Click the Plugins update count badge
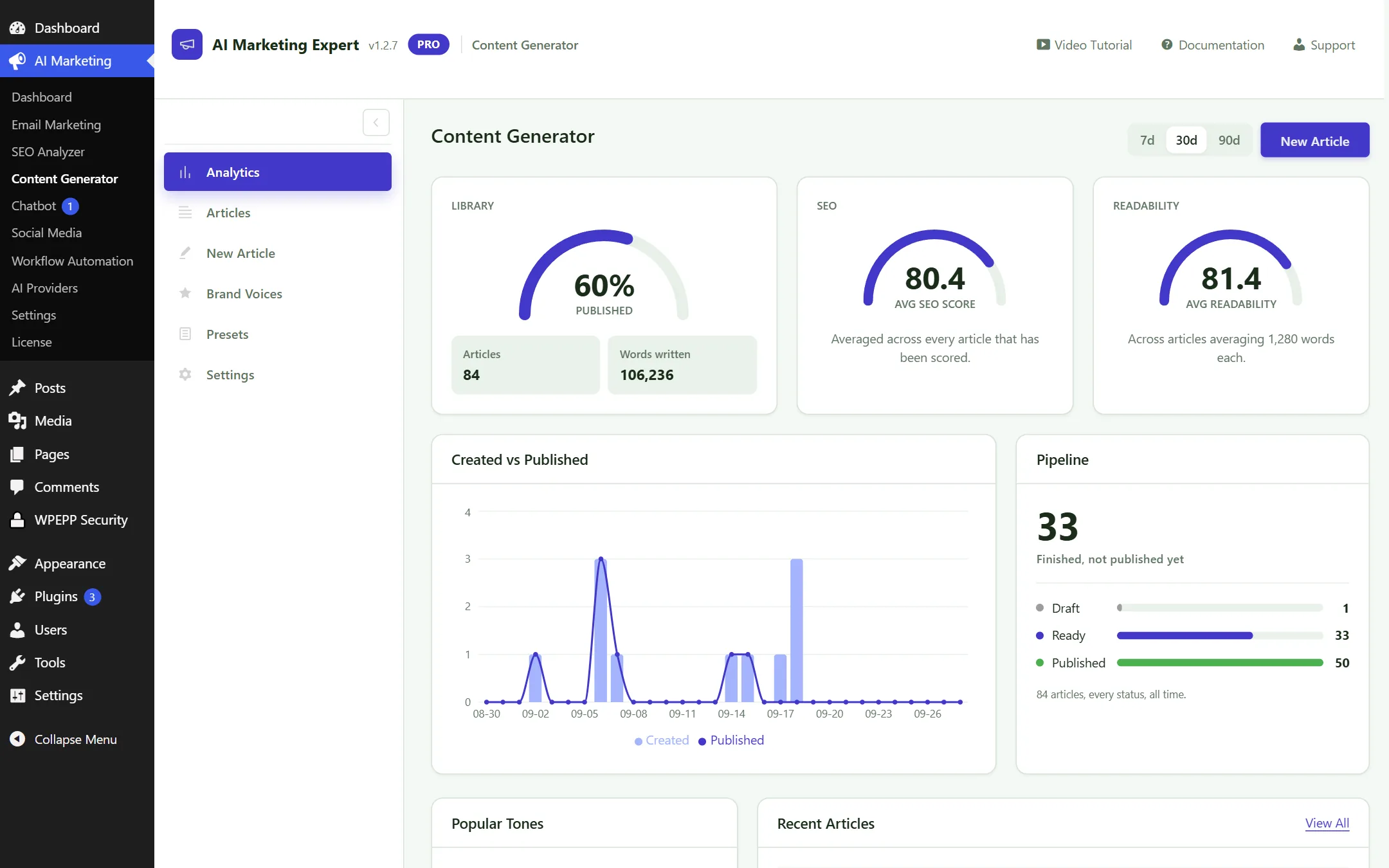Viewport: 1389px width, 868px height. (92, 597)
